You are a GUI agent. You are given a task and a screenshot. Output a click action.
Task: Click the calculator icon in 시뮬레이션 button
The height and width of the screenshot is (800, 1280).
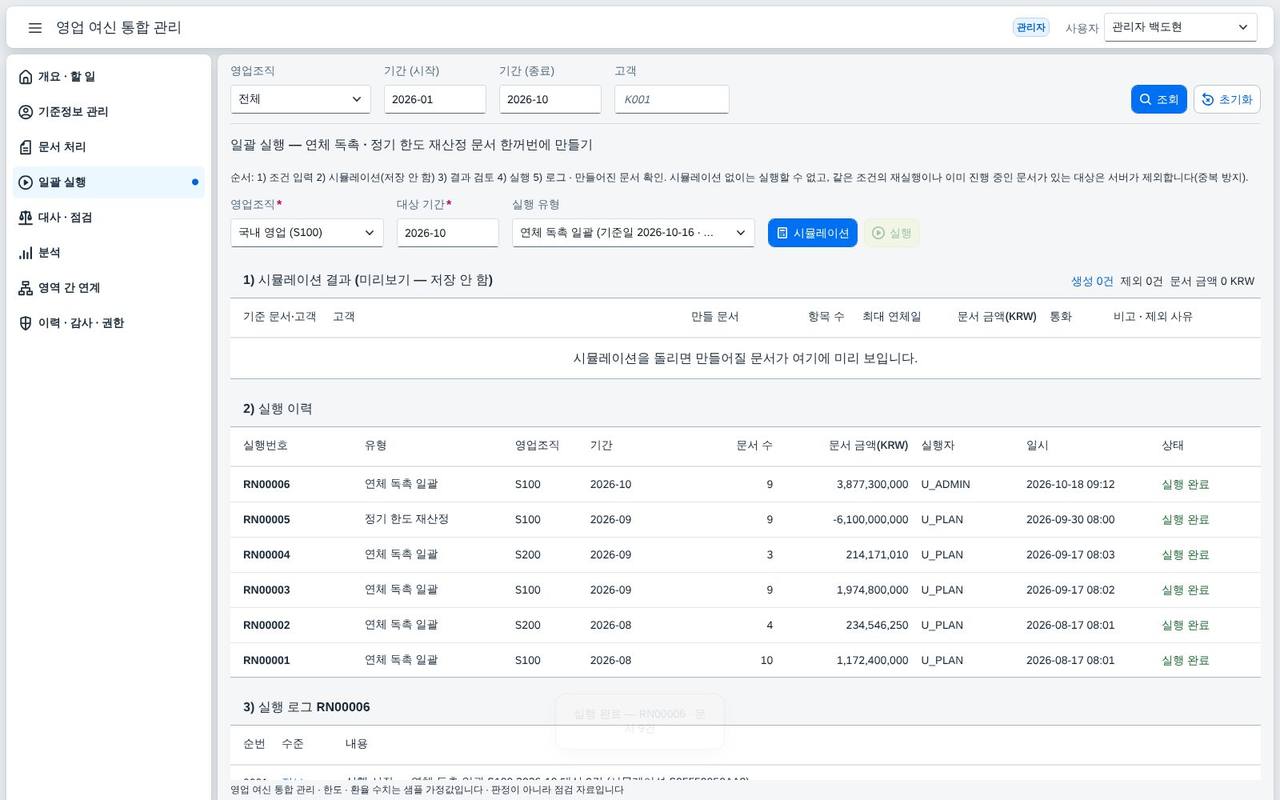click(x=782, y=233)
